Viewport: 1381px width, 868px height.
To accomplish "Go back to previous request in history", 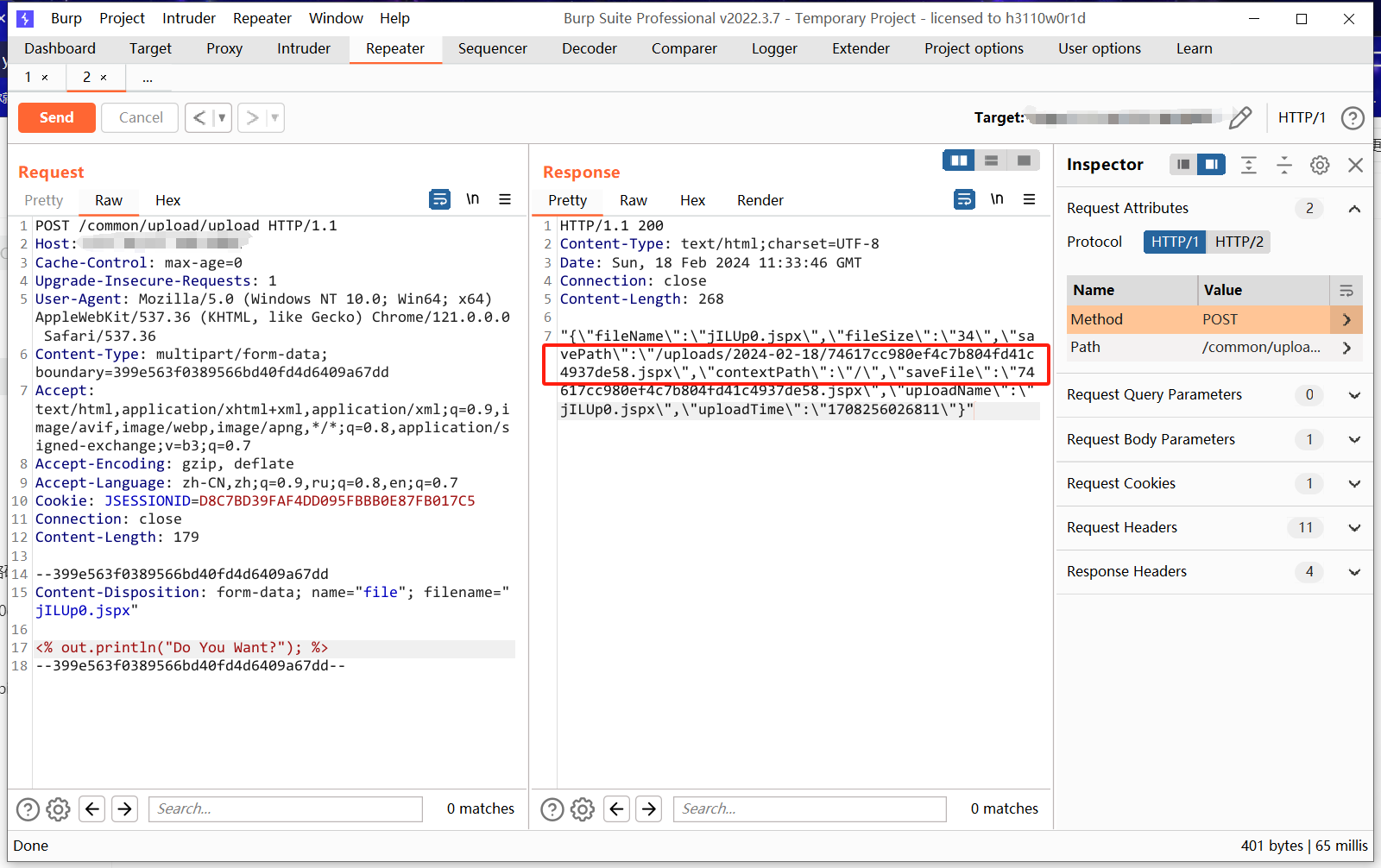I will [x=199, y=117].
